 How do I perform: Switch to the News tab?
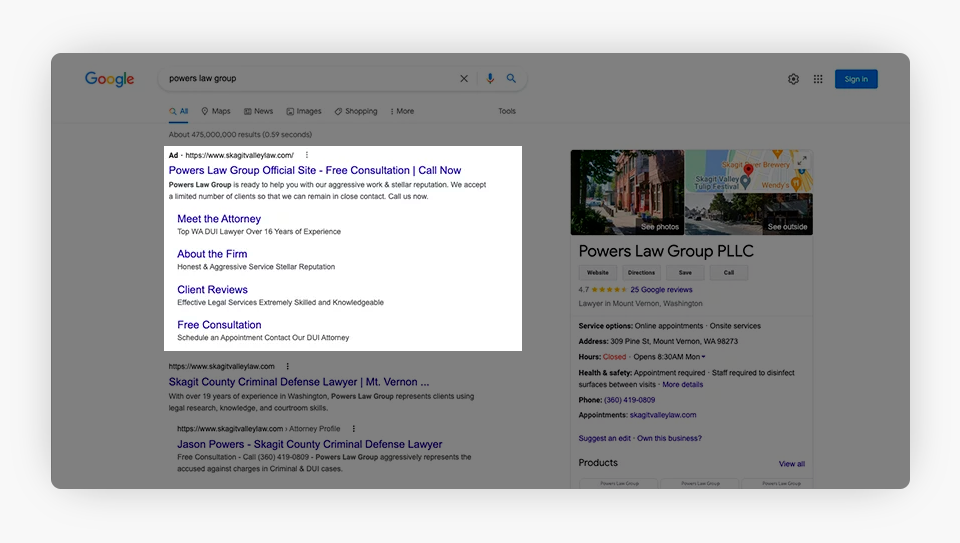click(x=258, y=111)
